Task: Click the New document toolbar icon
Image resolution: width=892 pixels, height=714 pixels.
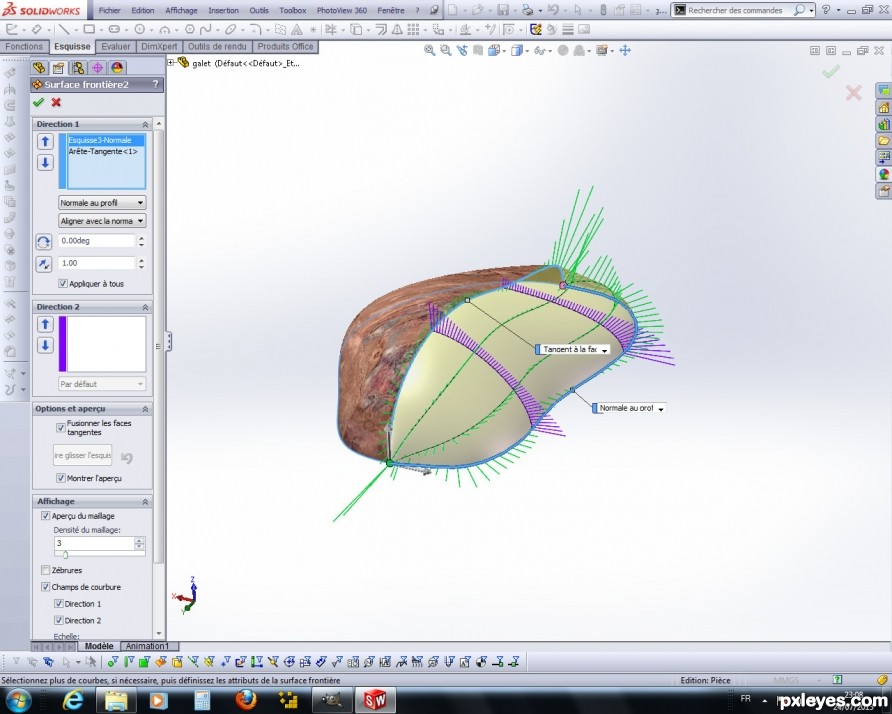Action: tap(452, 10)
